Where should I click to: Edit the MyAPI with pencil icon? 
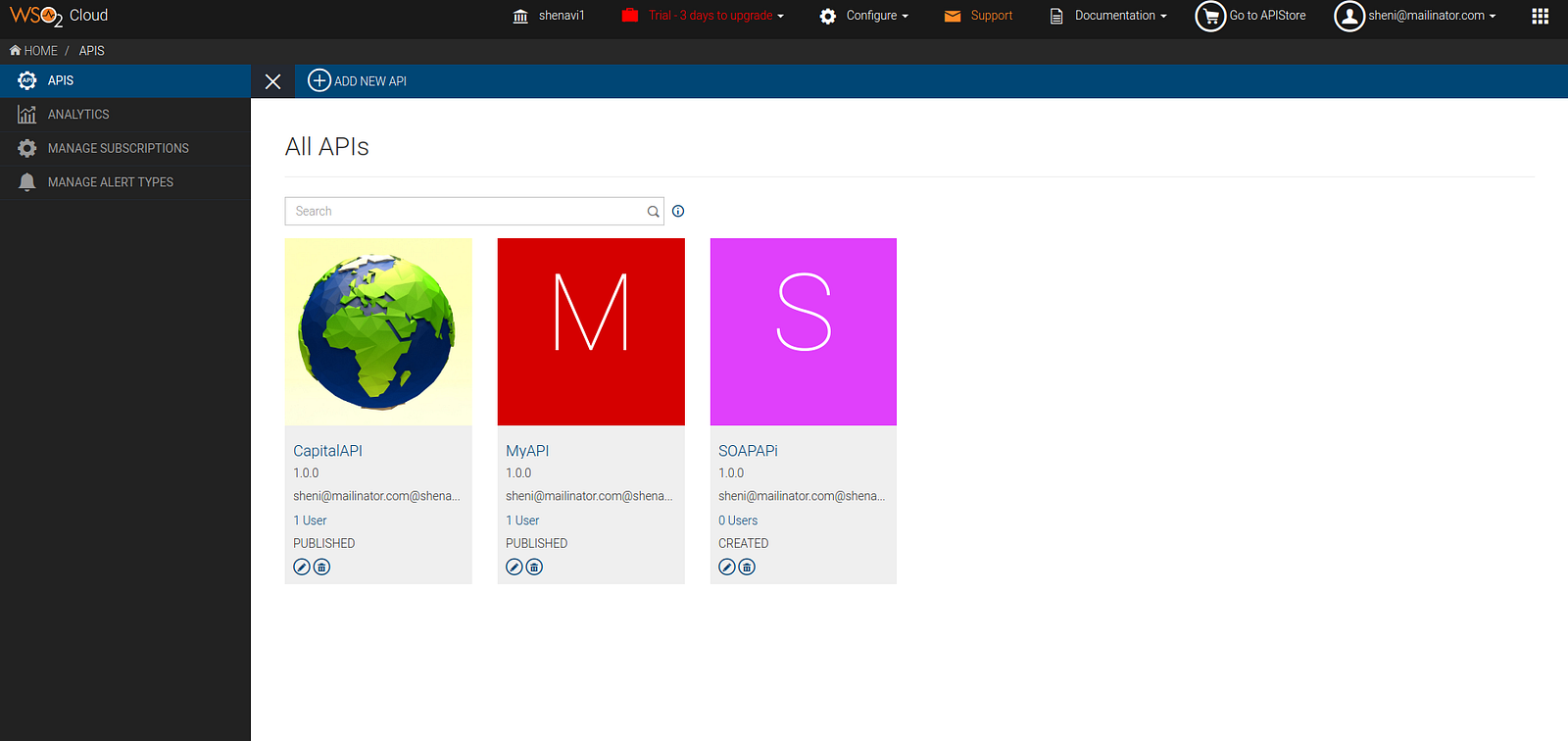point(514,567)
